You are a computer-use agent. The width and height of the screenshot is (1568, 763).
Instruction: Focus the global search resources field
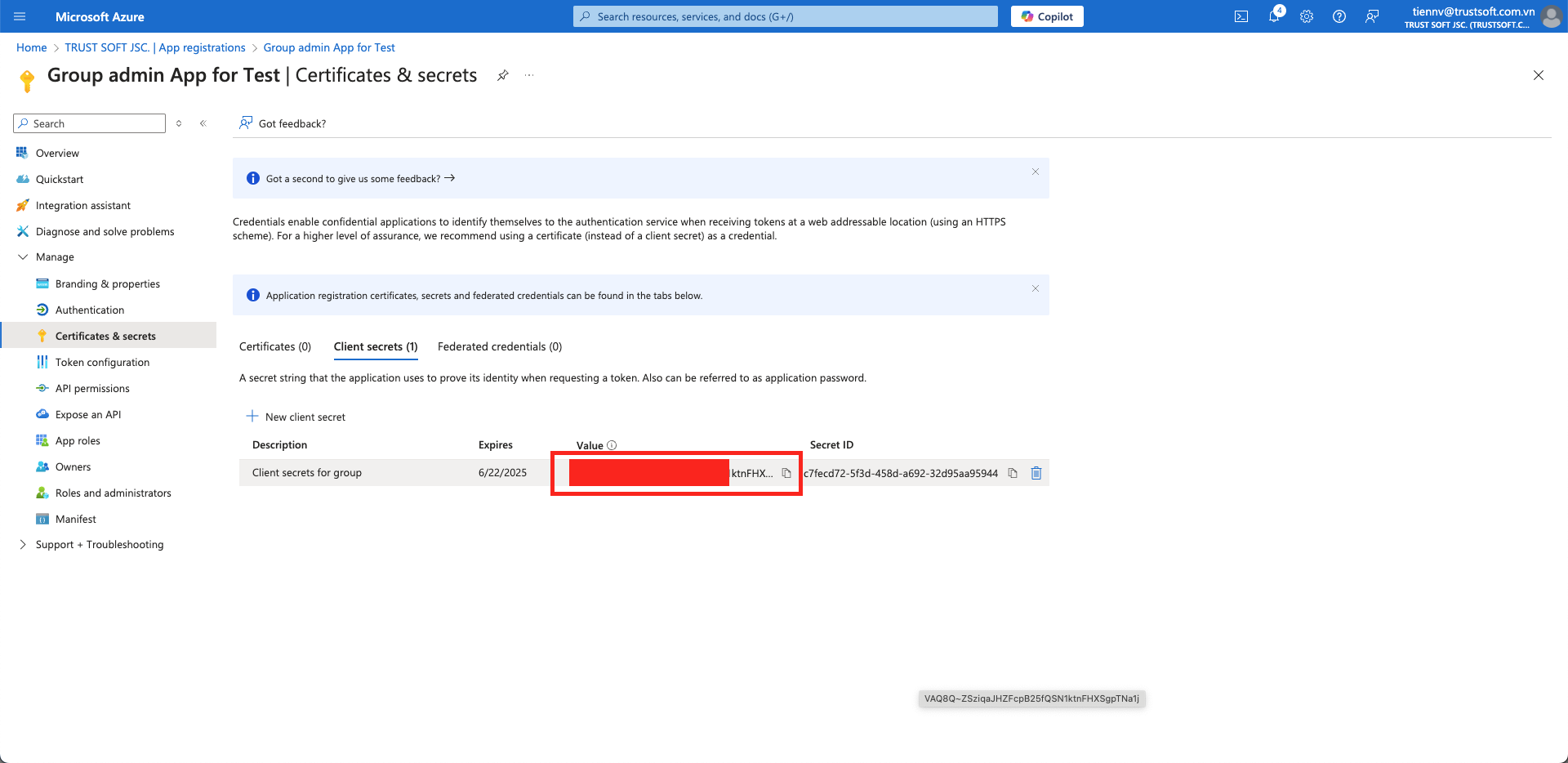[x=784, y=16]
